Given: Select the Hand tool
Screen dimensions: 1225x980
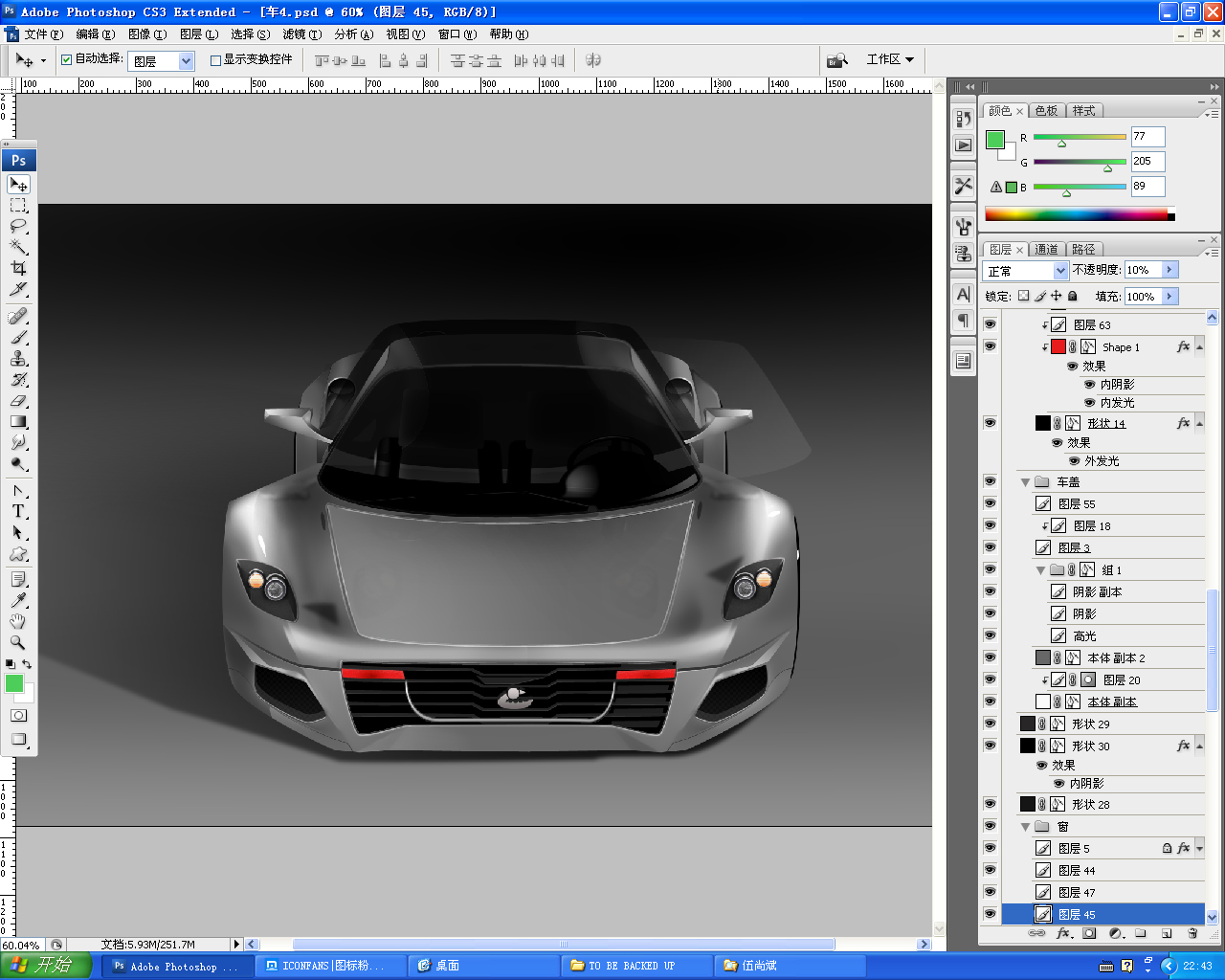Looking at the screenshot, I should [19, 622].
